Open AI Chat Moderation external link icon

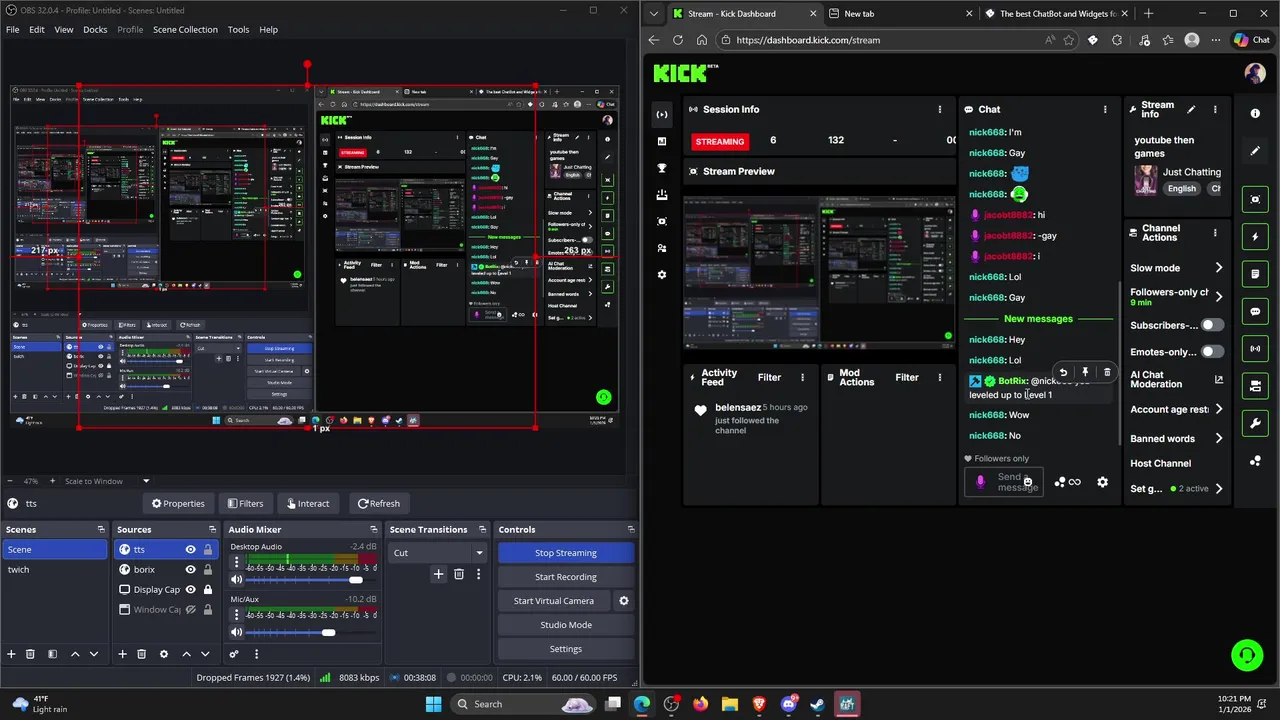point(1218,379)
